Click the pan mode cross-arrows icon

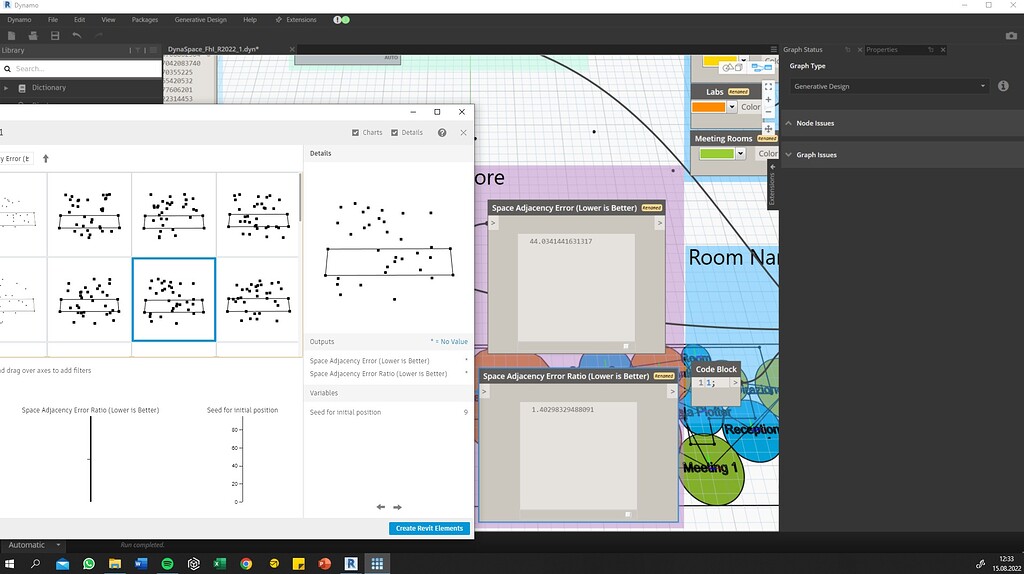tap(768, 129)
